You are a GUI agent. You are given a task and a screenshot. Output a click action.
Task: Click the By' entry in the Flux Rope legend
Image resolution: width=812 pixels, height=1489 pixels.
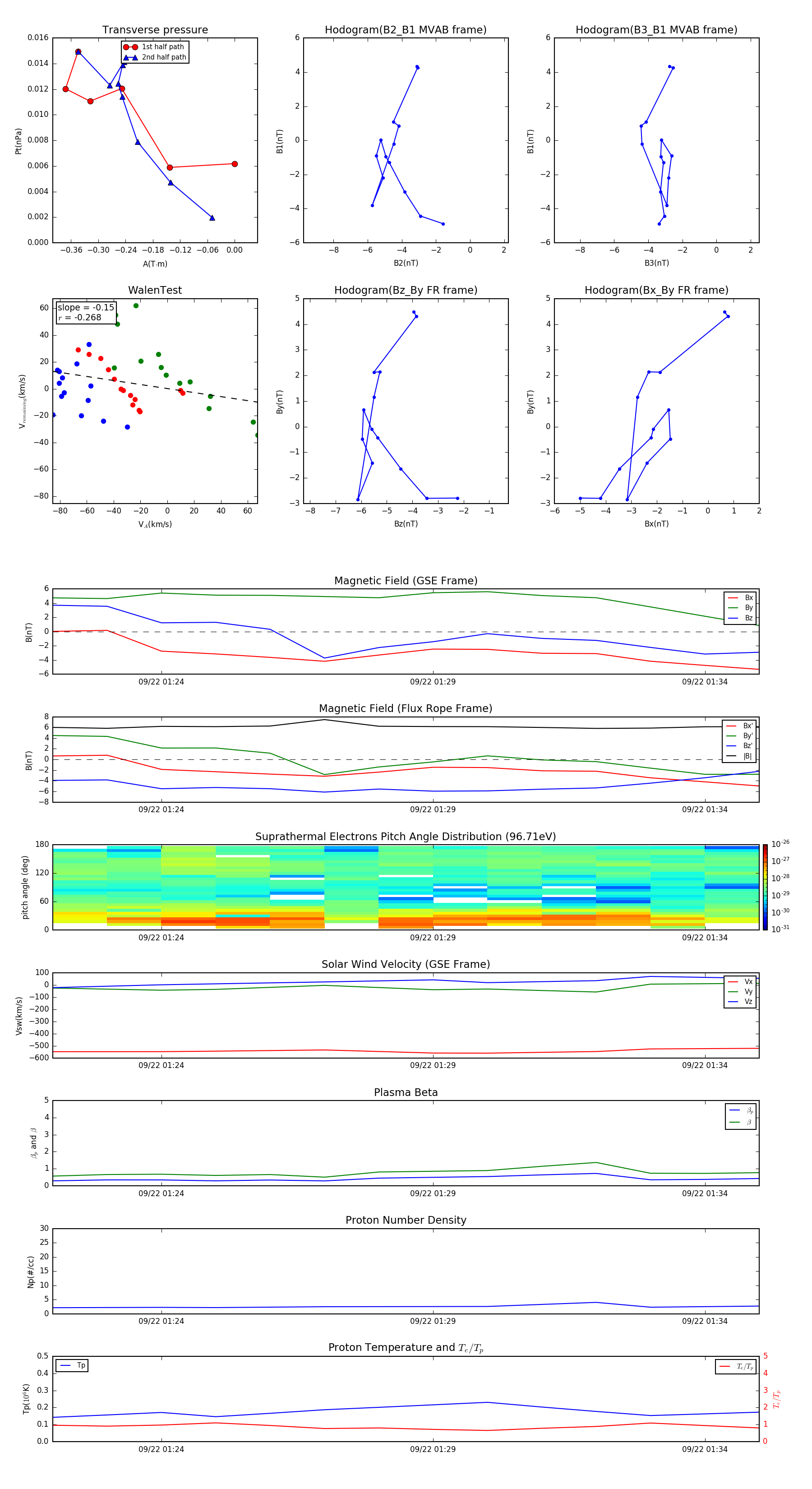tap(740, 736)
